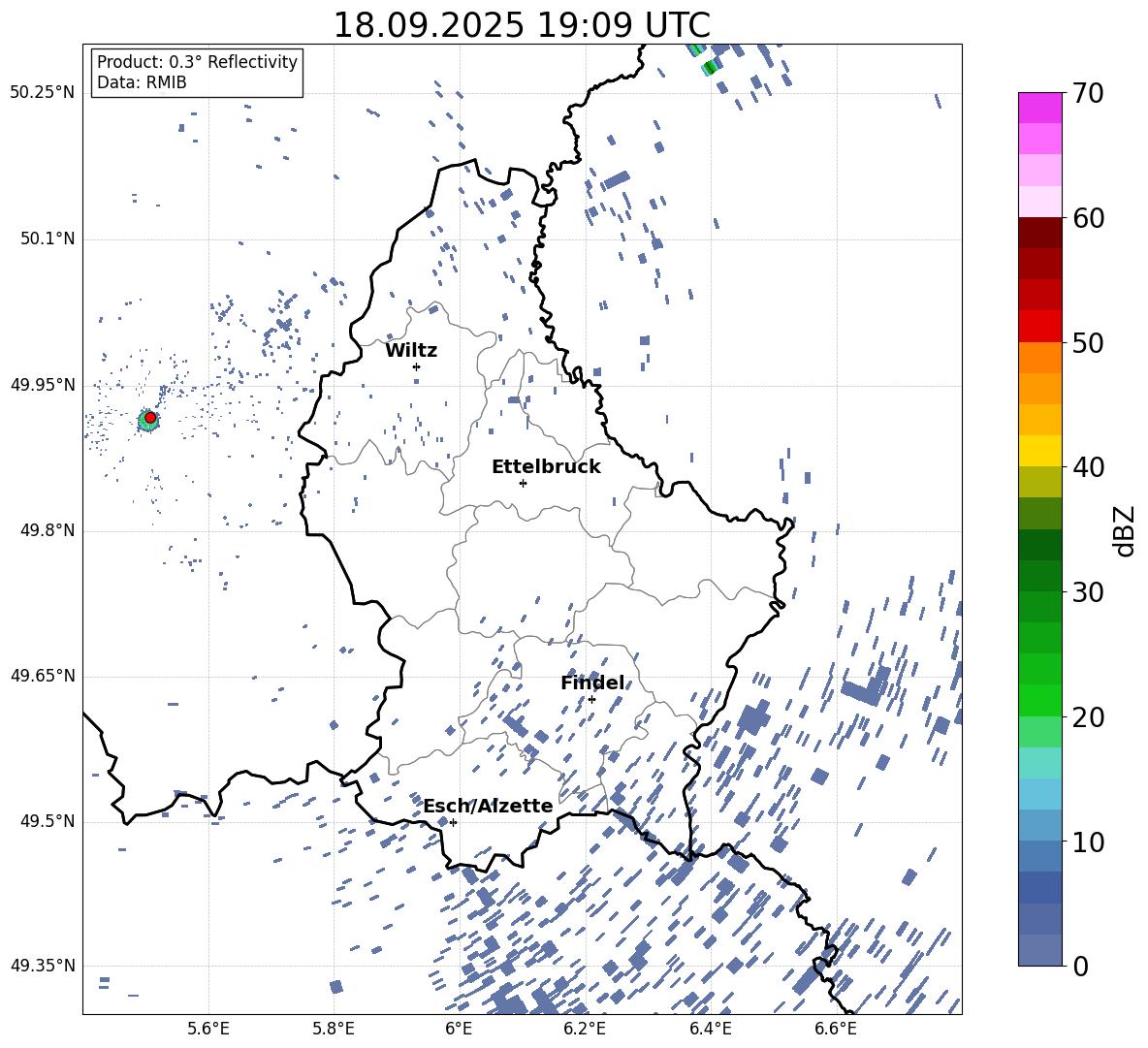Click the Esch/Alzette station cross marker
The image size is (1148, 1048).
pyautogui.click(x=453, y=822)
